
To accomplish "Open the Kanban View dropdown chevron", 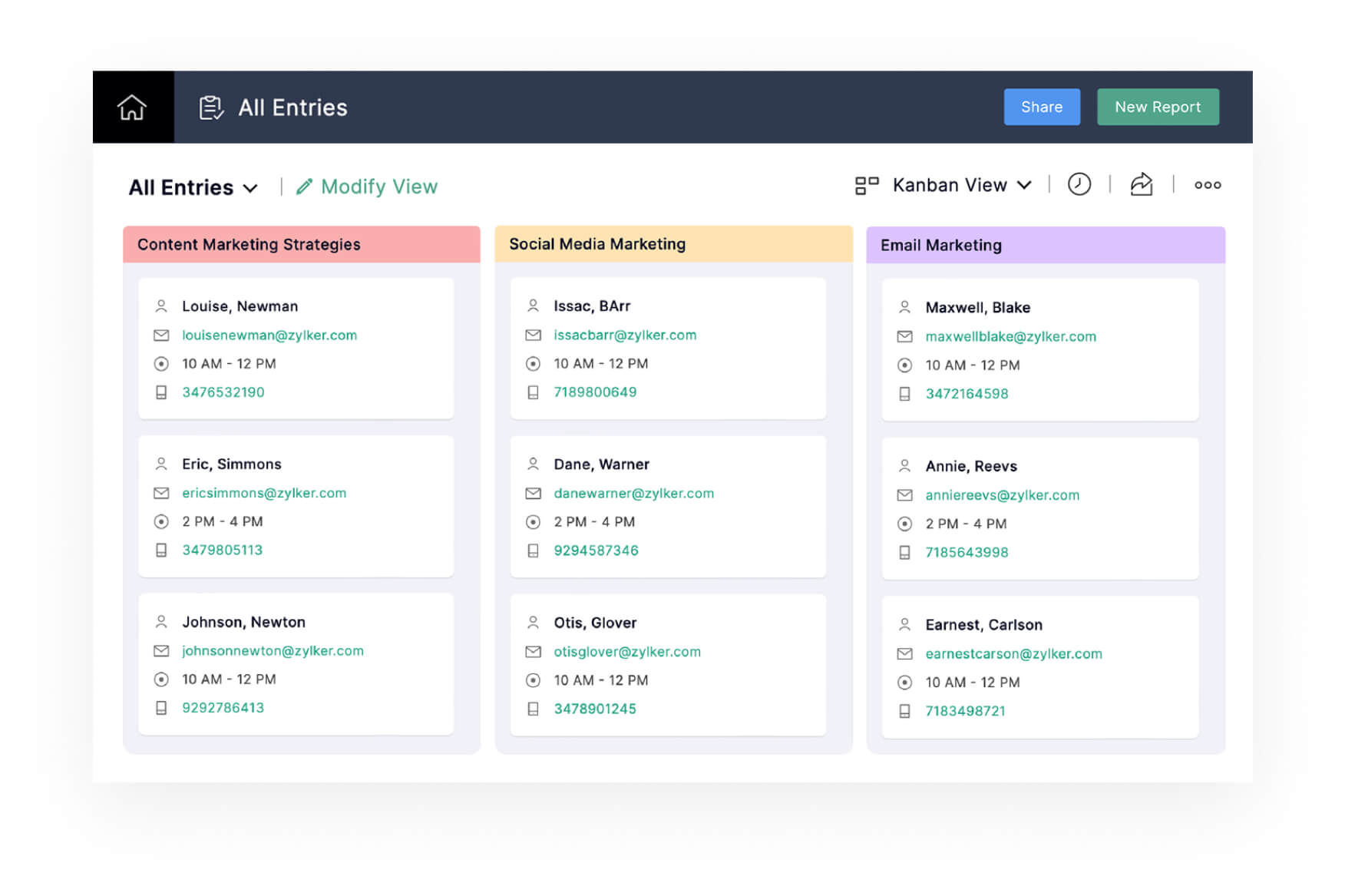I will click(1024, 185).
